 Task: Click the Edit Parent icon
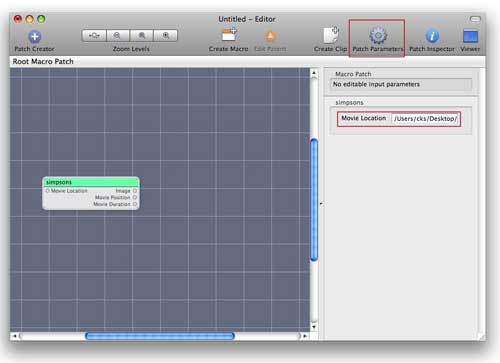point(270,36)
